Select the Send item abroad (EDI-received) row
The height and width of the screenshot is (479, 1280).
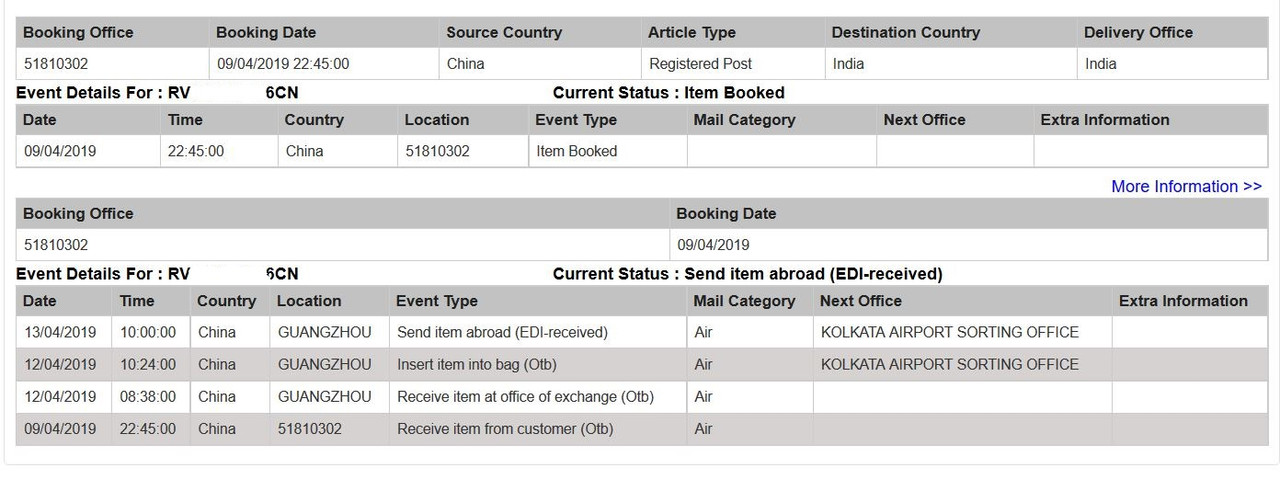(642, 332)
